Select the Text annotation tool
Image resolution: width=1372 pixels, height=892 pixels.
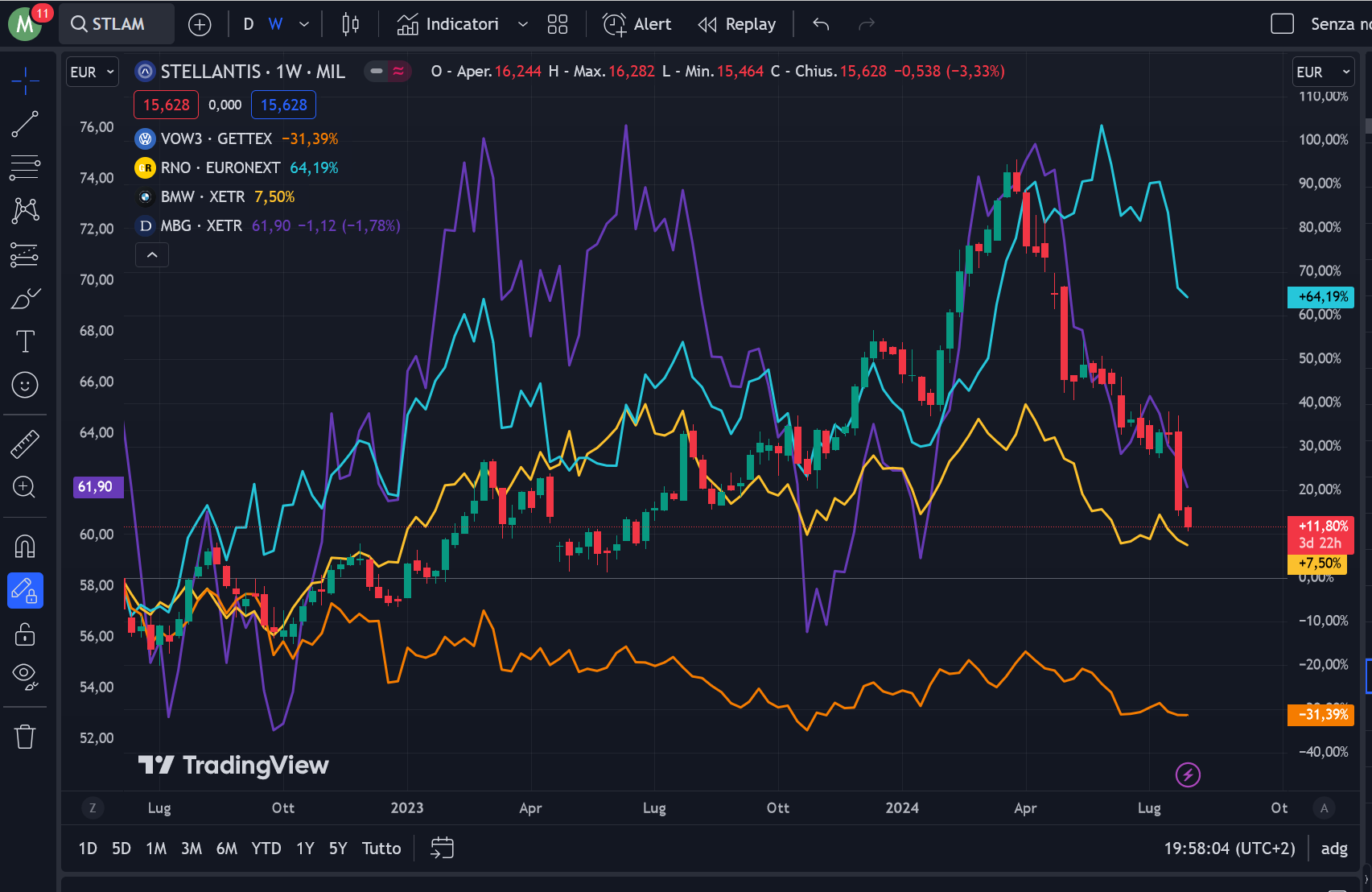pos(25,341)
